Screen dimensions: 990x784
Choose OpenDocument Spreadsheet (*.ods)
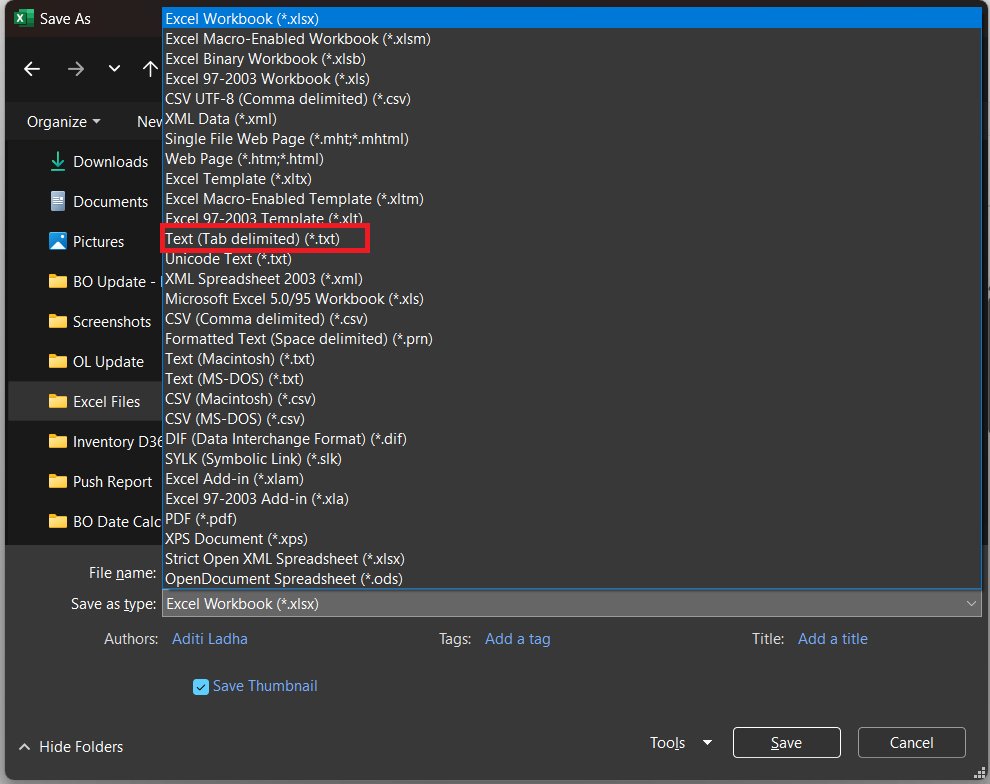pos(571,579)
